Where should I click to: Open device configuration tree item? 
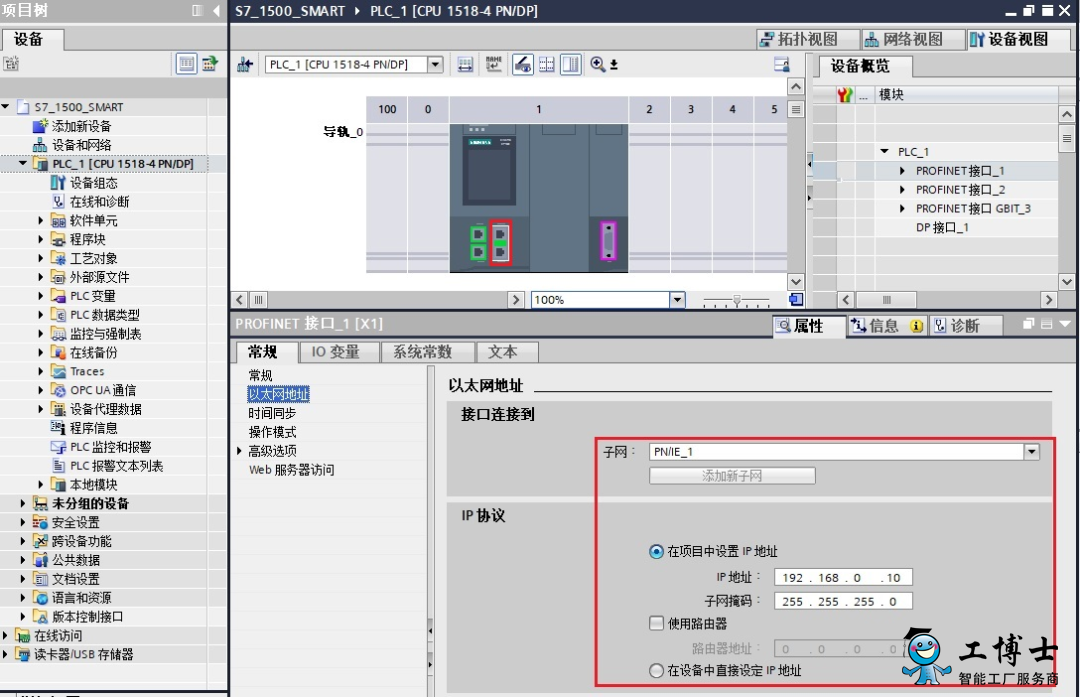point(94,183)
